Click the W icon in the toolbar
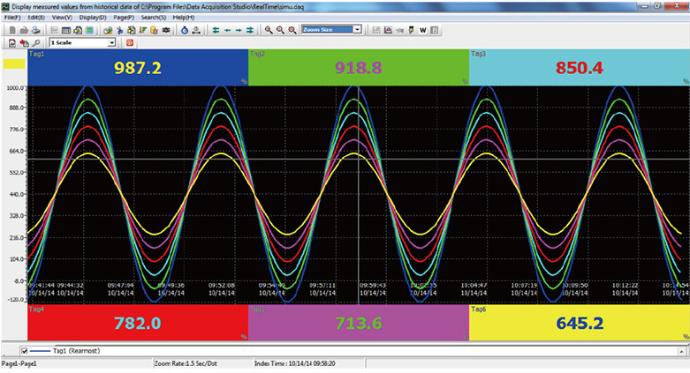690x373 pixels. click(422, 30)
